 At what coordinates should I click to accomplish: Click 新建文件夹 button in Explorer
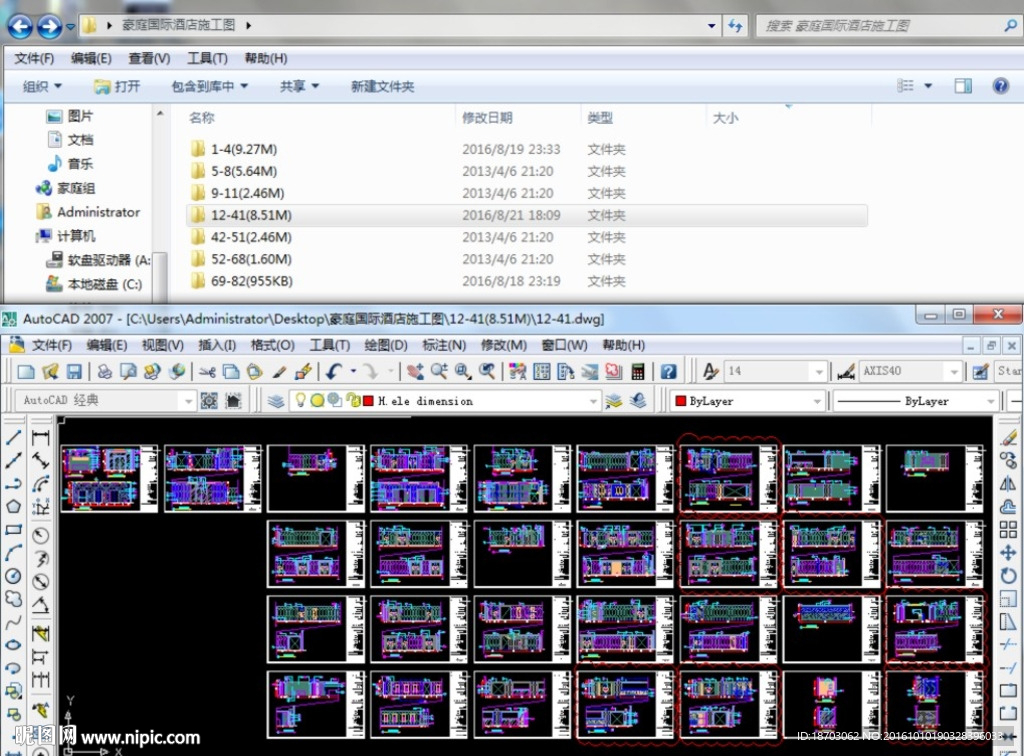[x=383, y=86]
